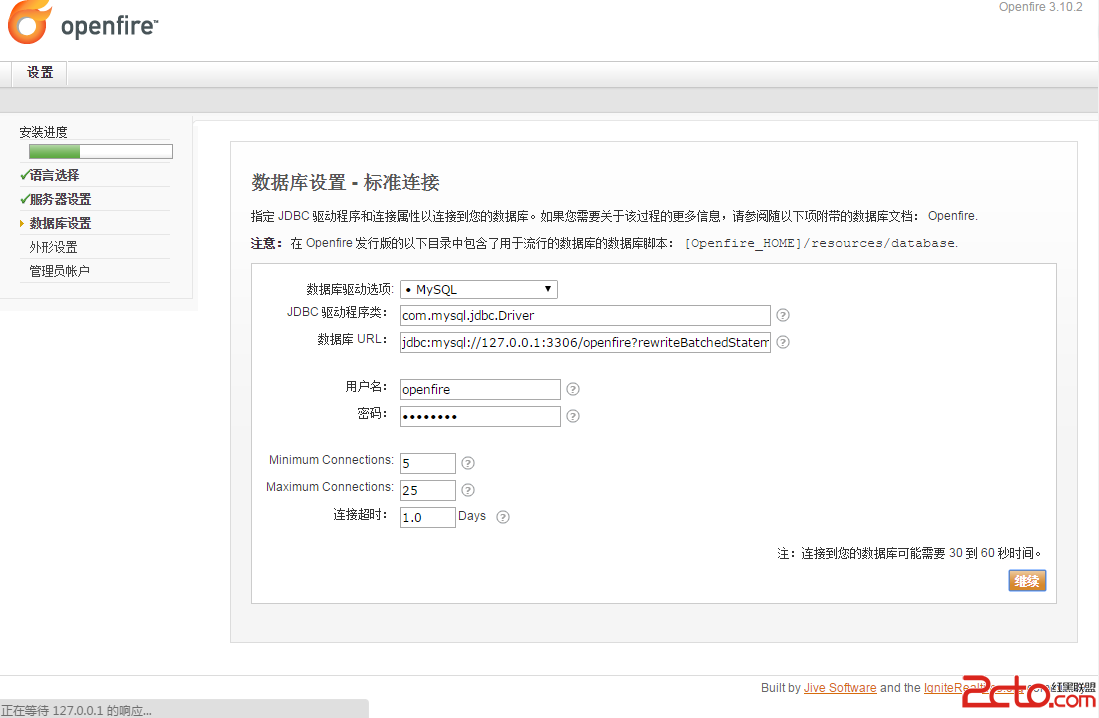The height and width of the screenshot is (718, 1099).
Task: Switch to the 设置 tab
Action: tap(40, 73)
